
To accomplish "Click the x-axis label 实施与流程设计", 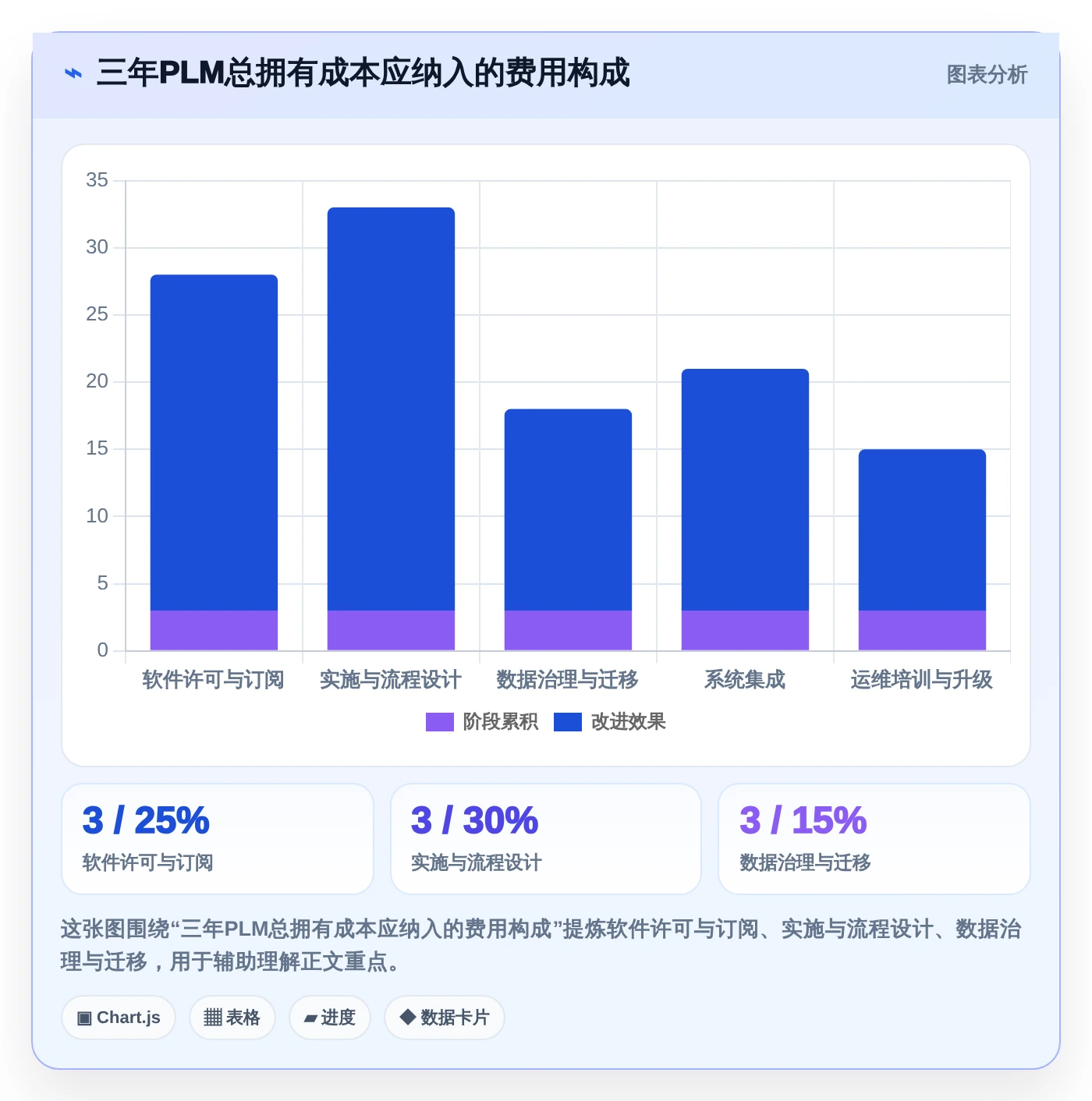I will 391,680.
